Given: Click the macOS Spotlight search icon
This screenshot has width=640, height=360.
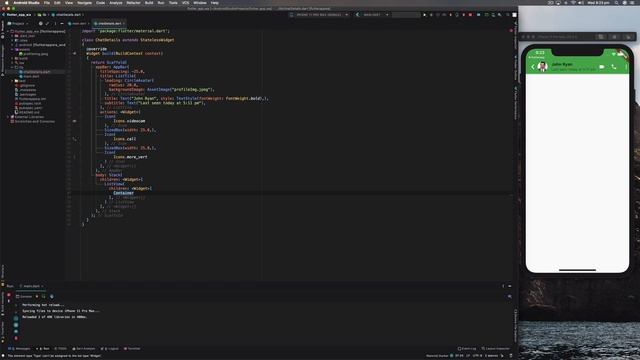Looking at the screenshot, I should [616, 2].
